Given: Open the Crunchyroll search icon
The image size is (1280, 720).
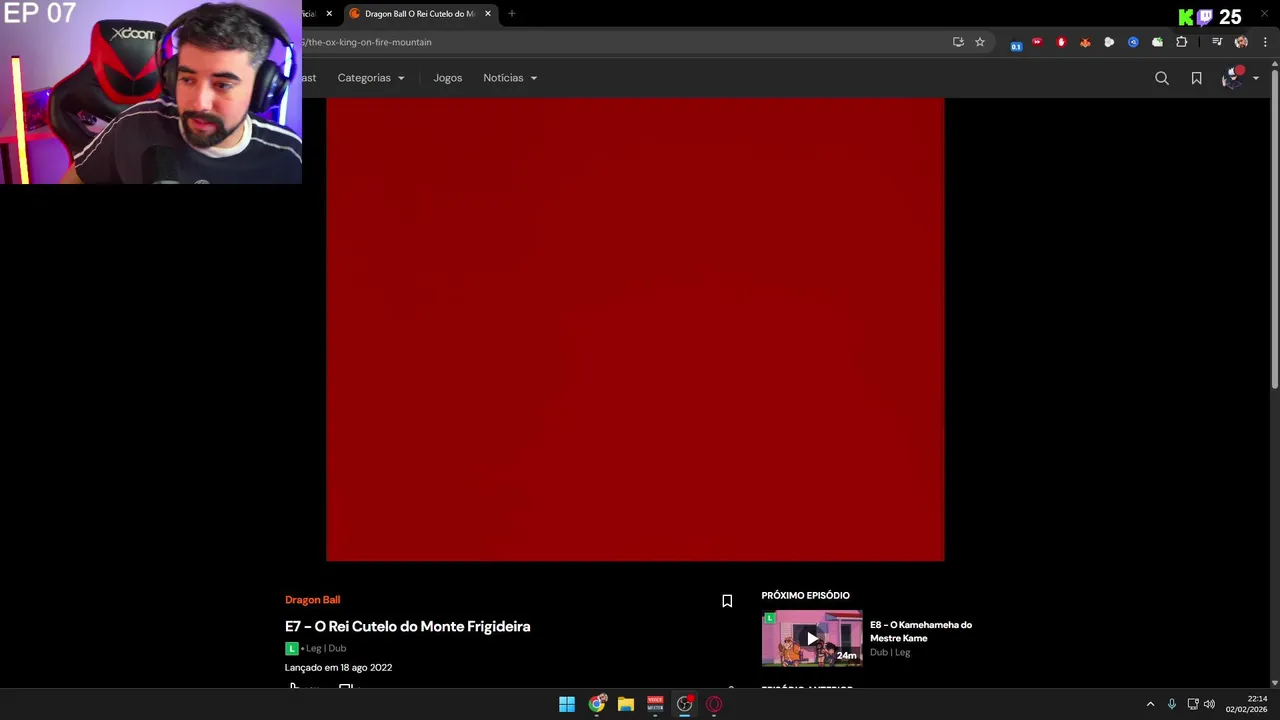Looking at the screenshot, I should [x=1162, y=78].
